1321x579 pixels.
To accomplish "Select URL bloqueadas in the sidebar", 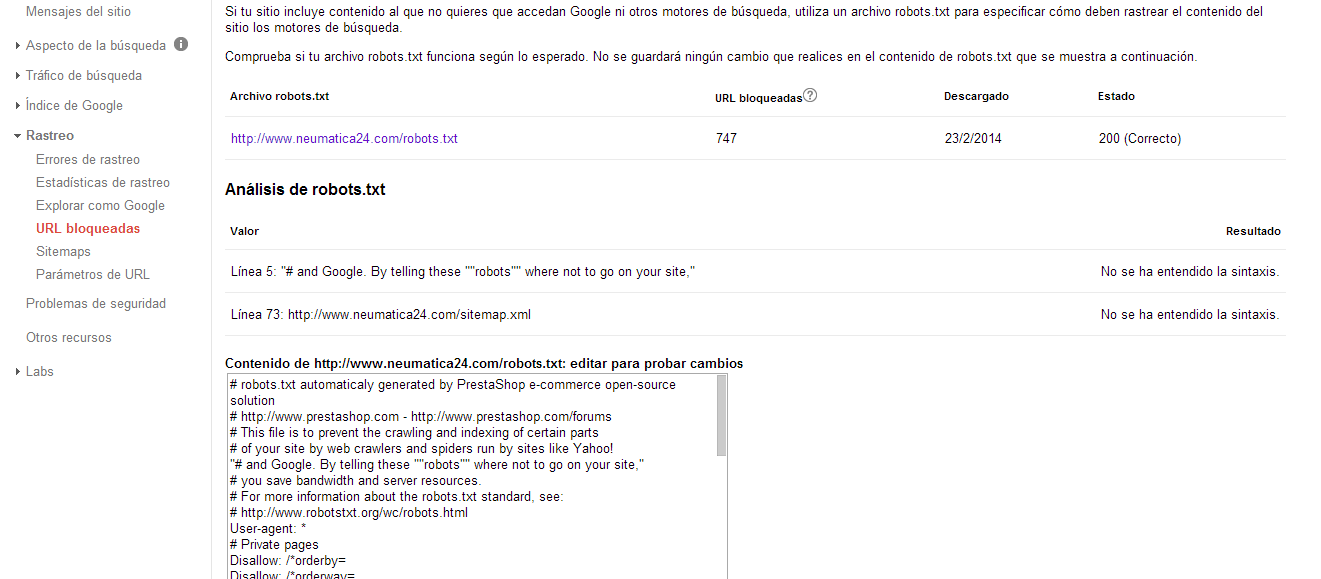I will (88, 228).
